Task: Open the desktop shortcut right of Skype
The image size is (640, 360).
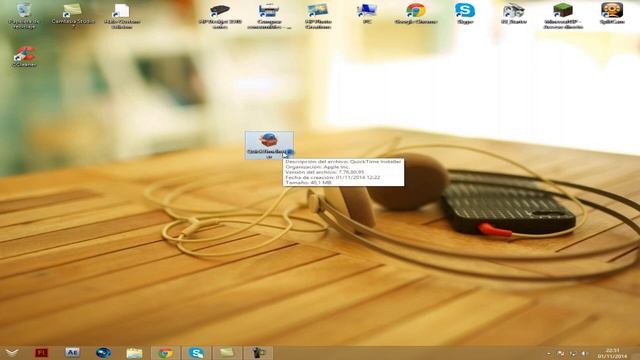Action: point(513,13)
